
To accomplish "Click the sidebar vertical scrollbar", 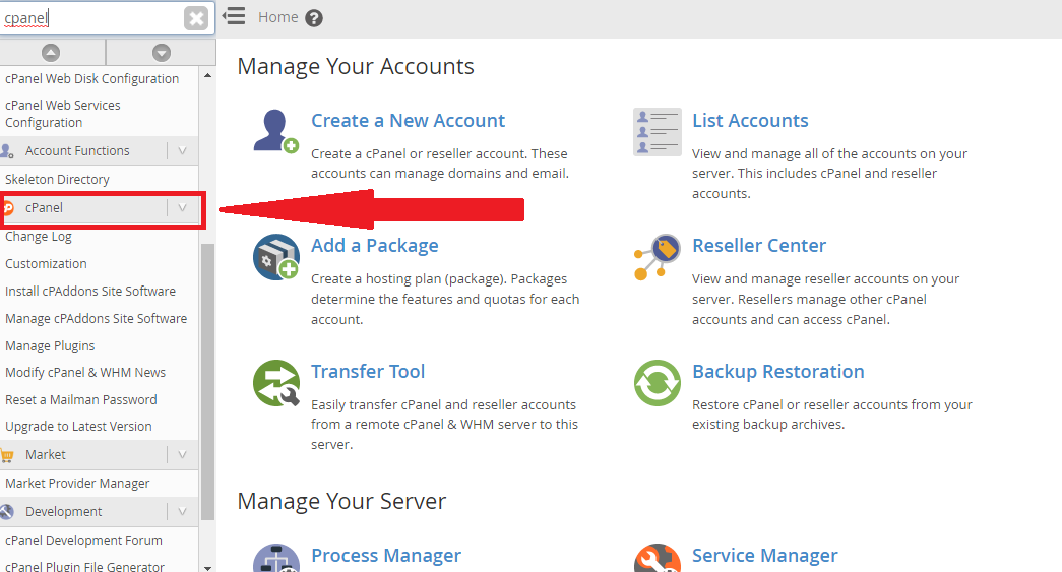I will pyautogui.click(x=207, y=380).
